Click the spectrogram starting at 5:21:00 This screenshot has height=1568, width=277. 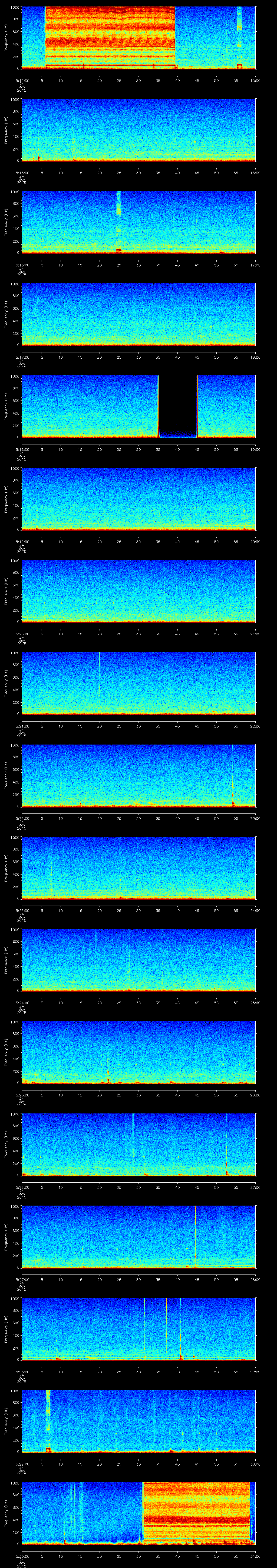138,683
